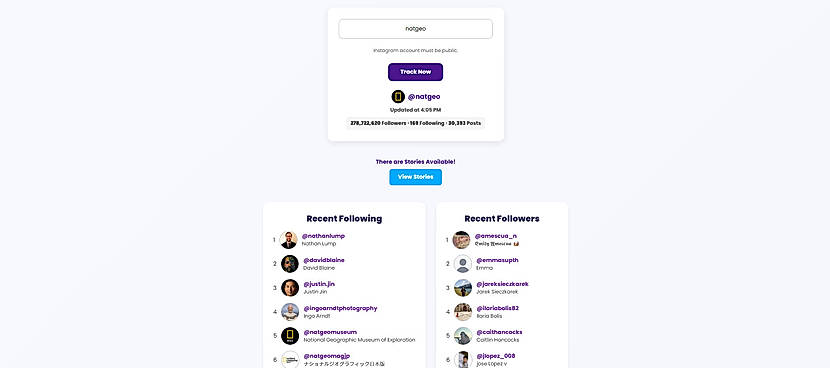This screenshot has width=830, height=368.
Task: Click Emma's default placeholder avatar icon
Action: tap(463, 264)
